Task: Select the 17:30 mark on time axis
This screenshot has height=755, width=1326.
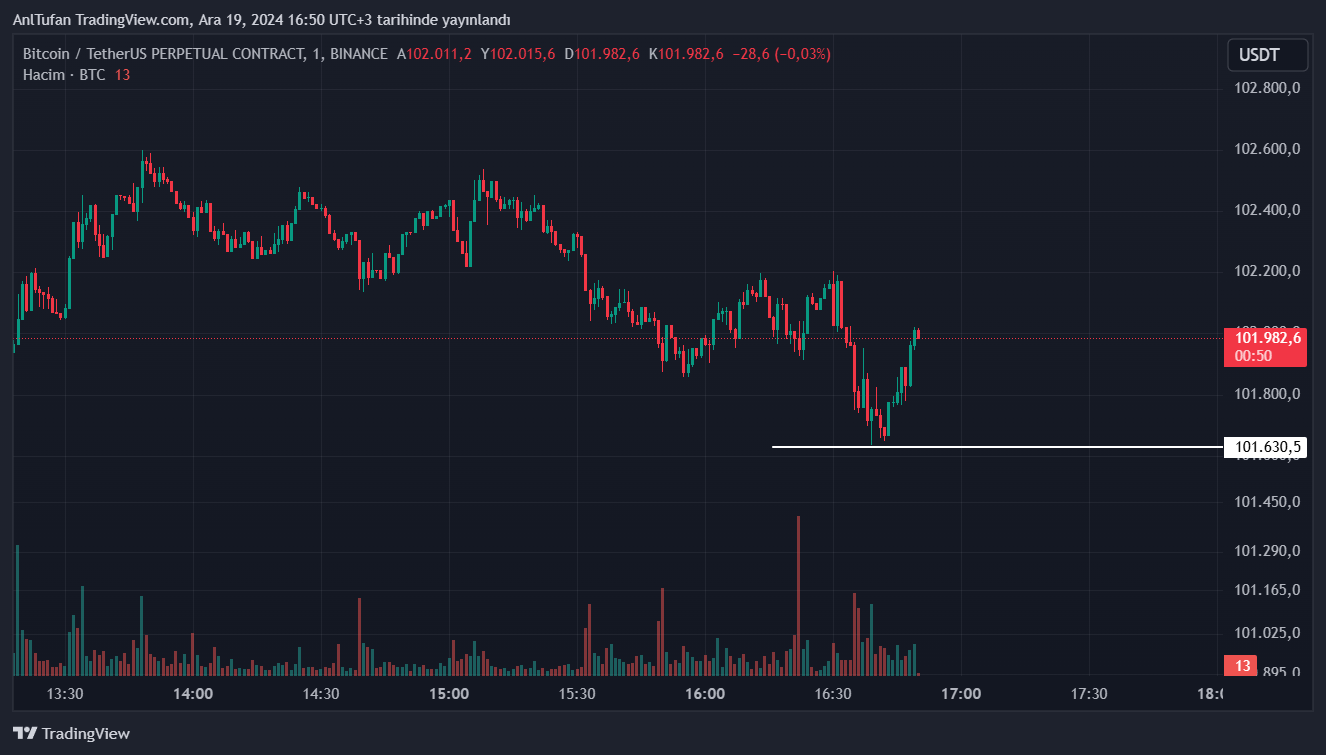Action: coord(1089,693)
